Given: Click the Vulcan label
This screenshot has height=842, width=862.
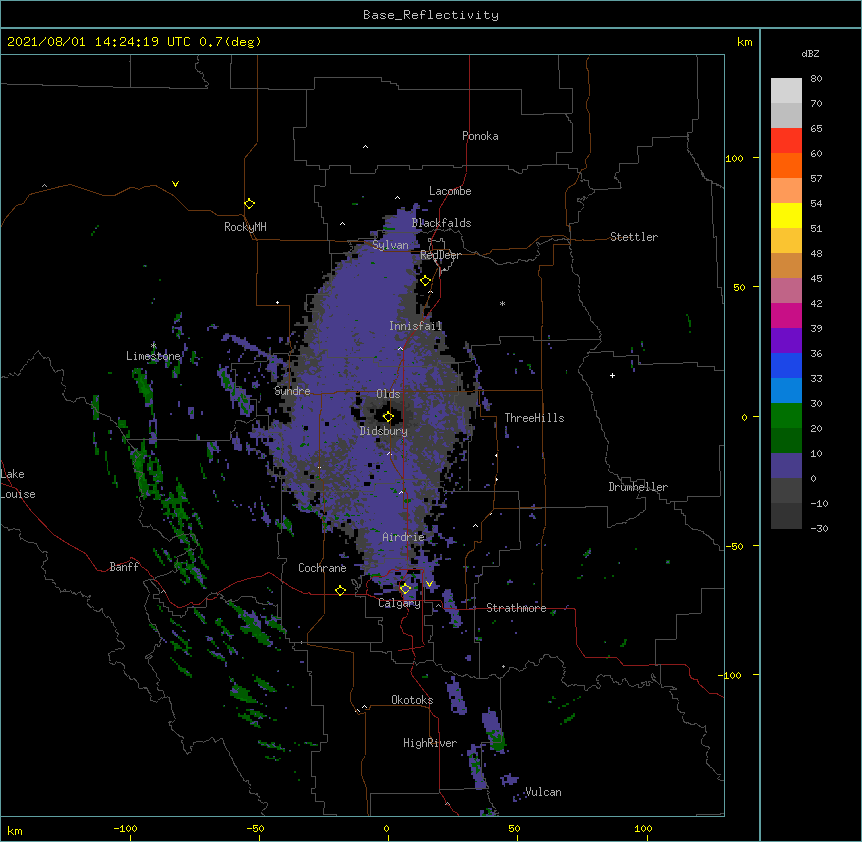Looking at the screenshot, I should tap(543, 792).
